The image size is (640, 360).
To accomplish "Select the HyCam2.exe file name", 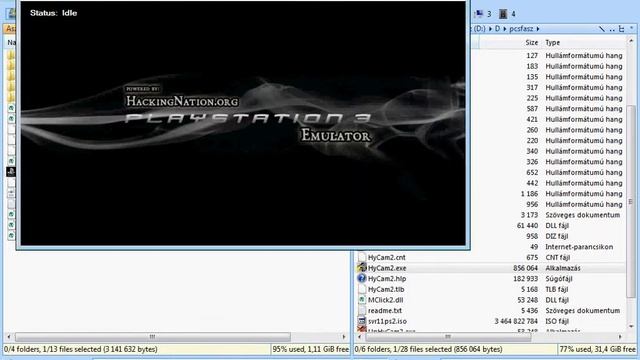I will (387, 268).
